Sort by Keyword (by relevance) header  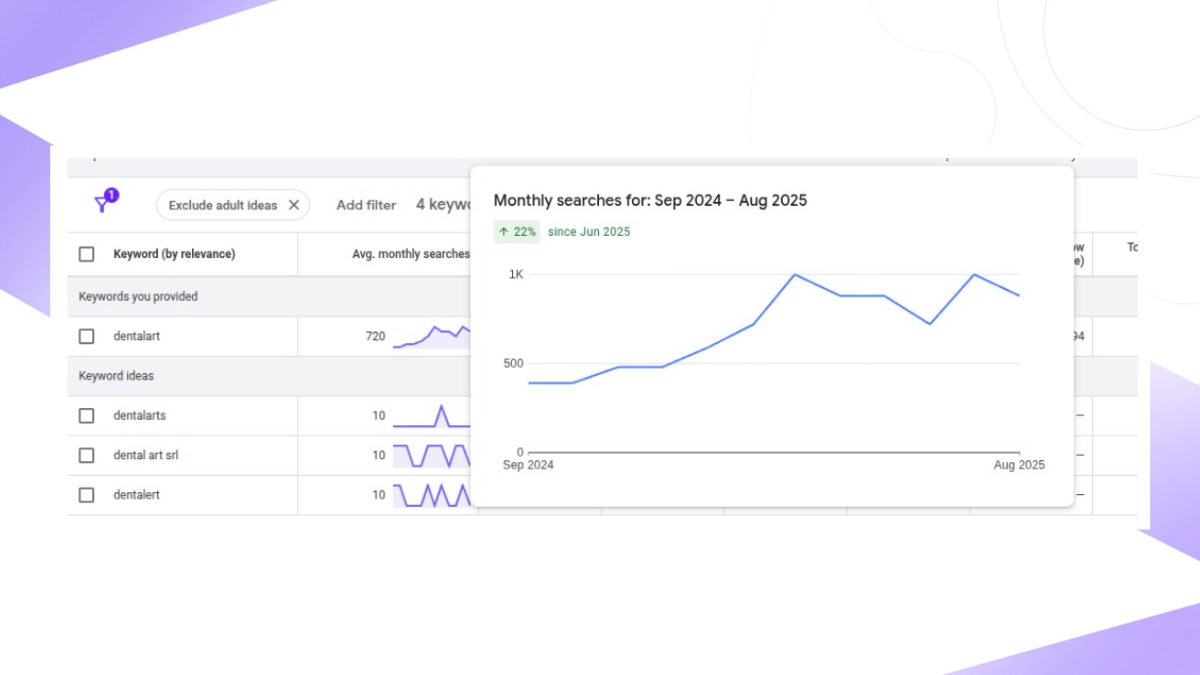point(174,254)
